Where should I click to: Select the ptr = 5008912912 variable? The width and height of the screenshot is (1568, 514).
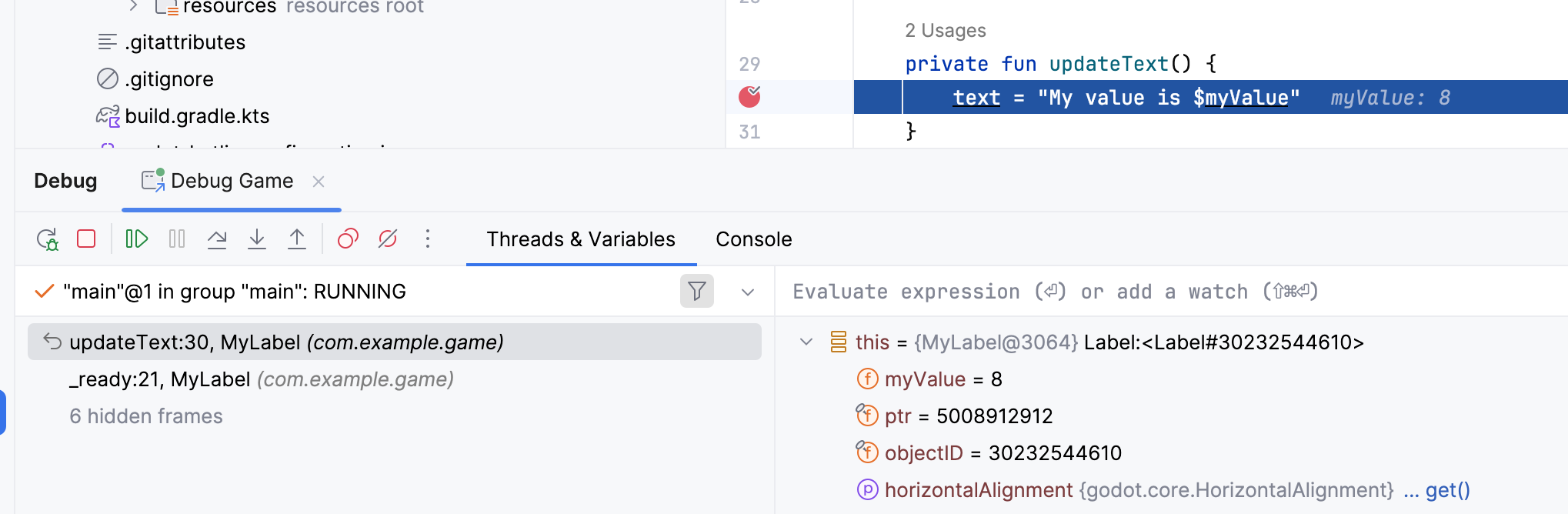click(x=969, y=416)
